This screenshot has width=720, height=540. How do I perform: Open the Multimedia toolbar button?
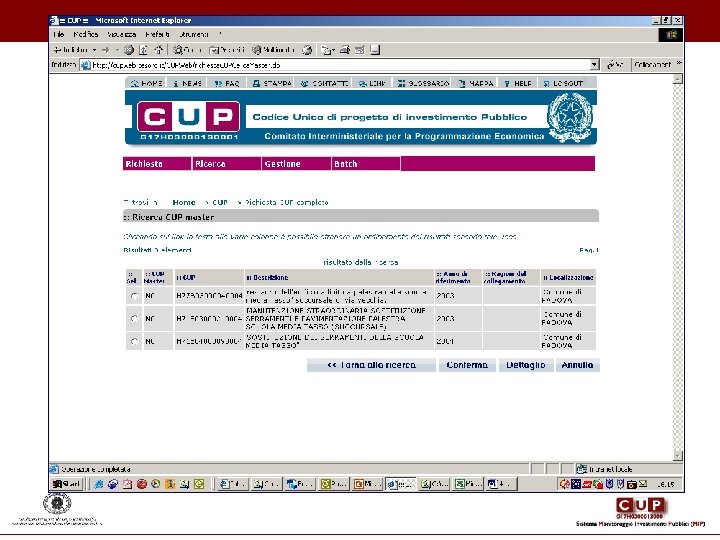[x=273, y=50]
